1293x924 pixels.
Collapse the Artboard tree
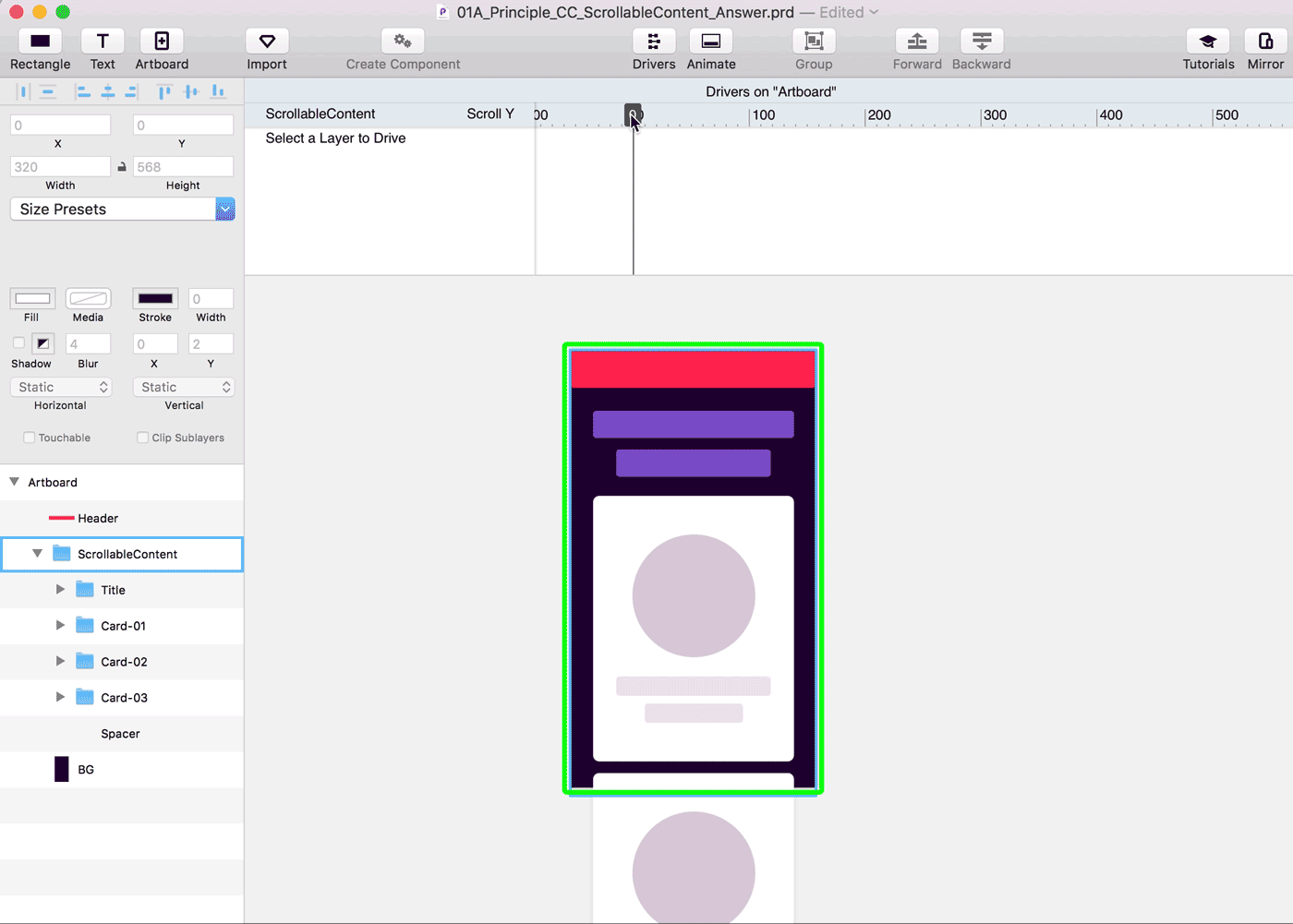tap(14, 482)
